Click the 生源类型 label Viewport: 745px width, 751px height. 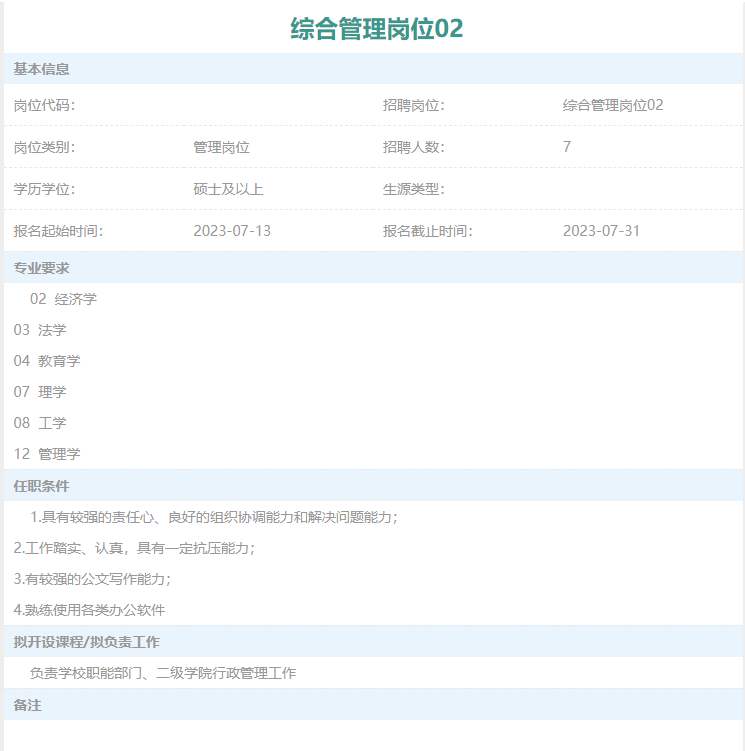tap(413, 189)
